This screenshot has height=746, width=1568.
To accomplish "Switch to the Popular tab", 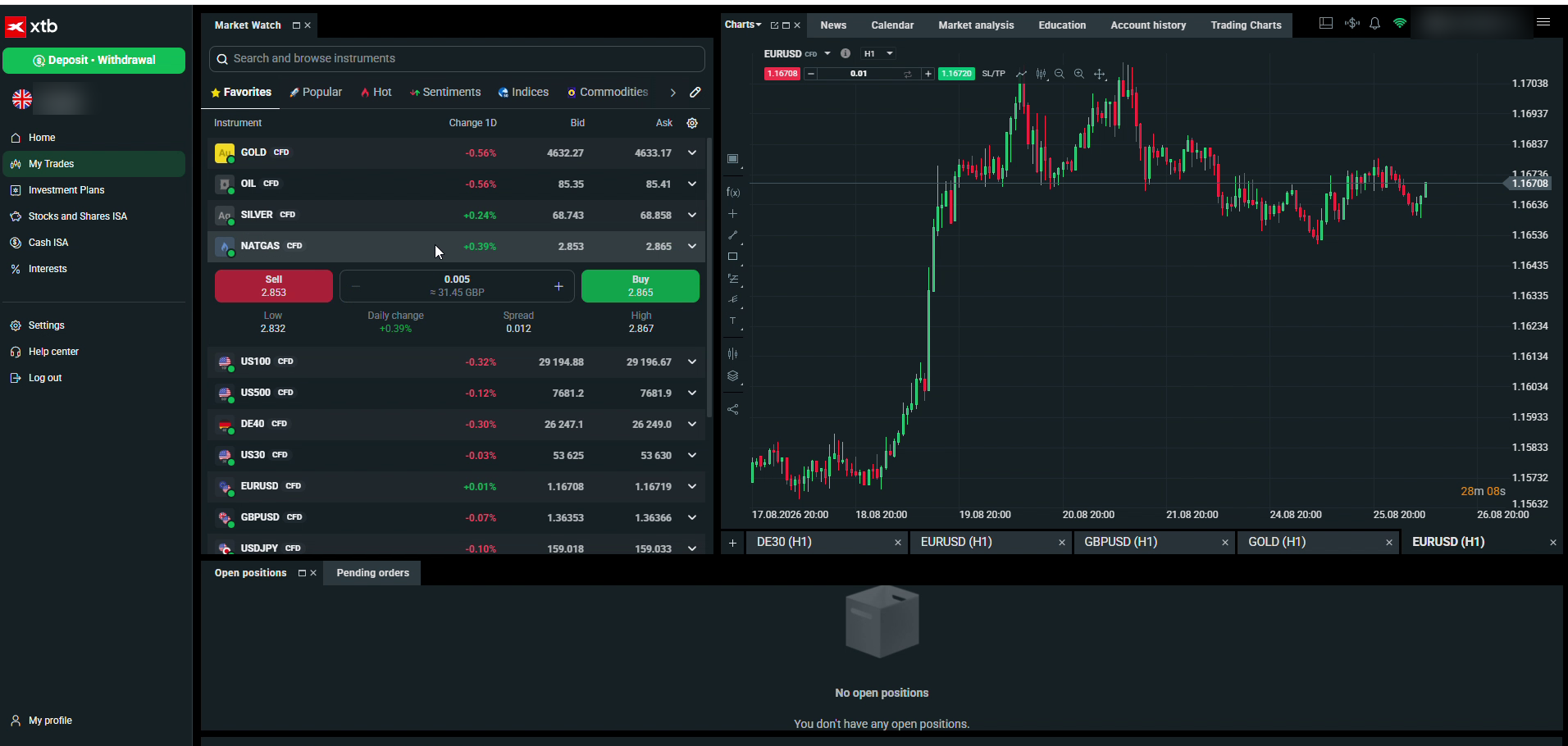I will tap(316, 92).
